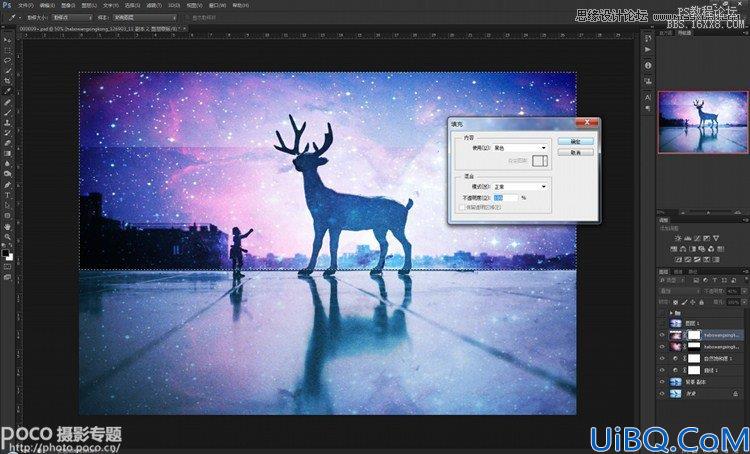Click the info icon in collapsed panel dock
Image resolution: width=750 pixels, height=454 pixels.
tap(648, 65)
